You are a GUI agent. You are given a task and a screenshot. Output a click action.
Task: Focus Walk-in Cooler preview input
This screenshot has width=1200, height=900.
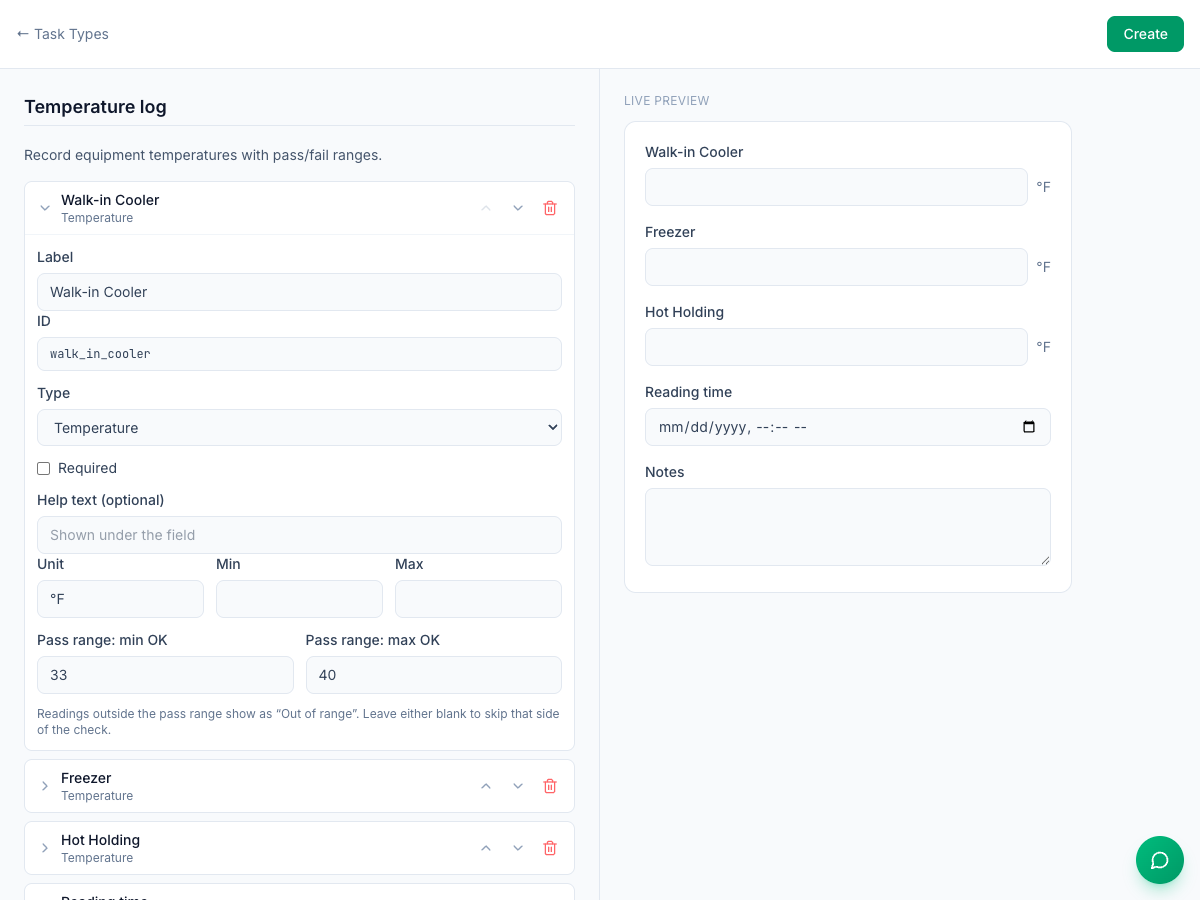click(x=836, y=187)
